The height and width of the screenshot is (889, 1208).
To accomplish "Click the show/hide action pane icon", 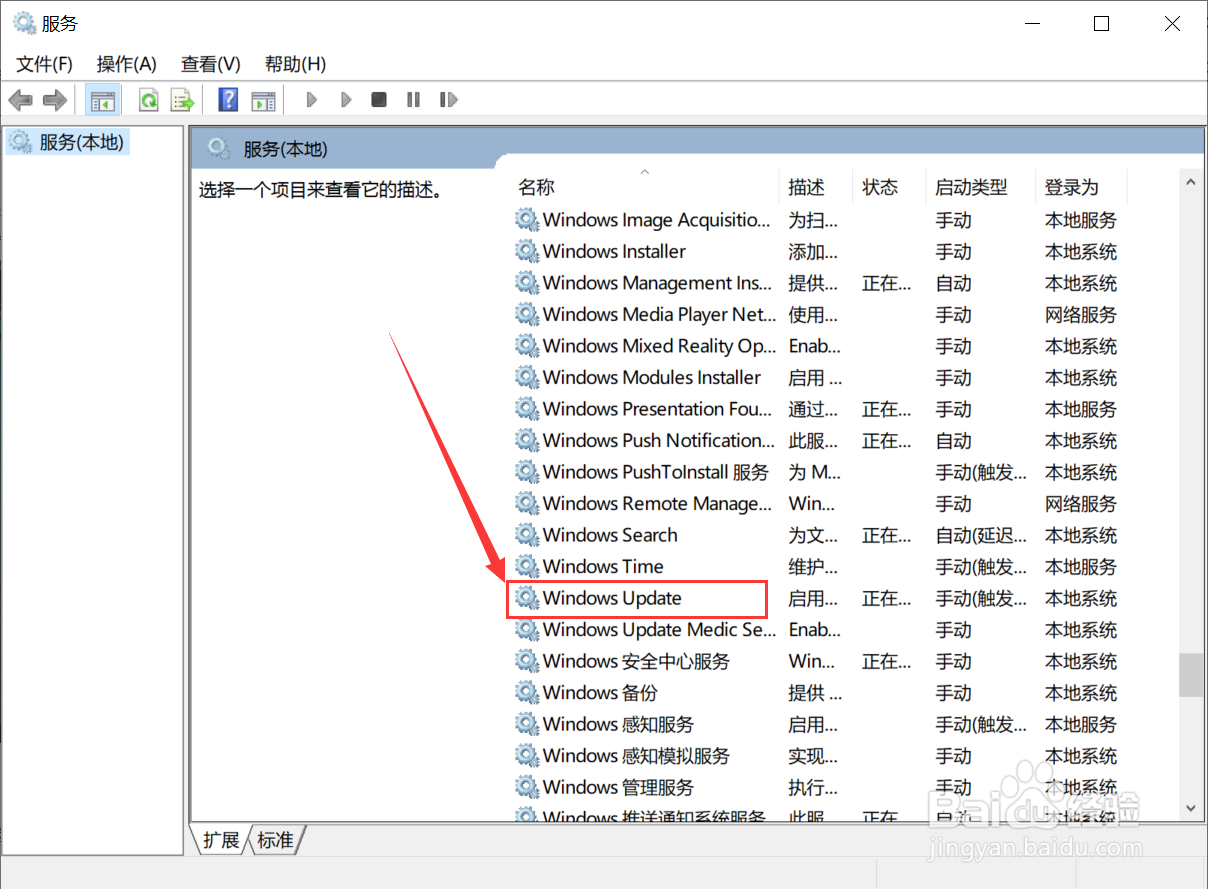I will [263, 100].
